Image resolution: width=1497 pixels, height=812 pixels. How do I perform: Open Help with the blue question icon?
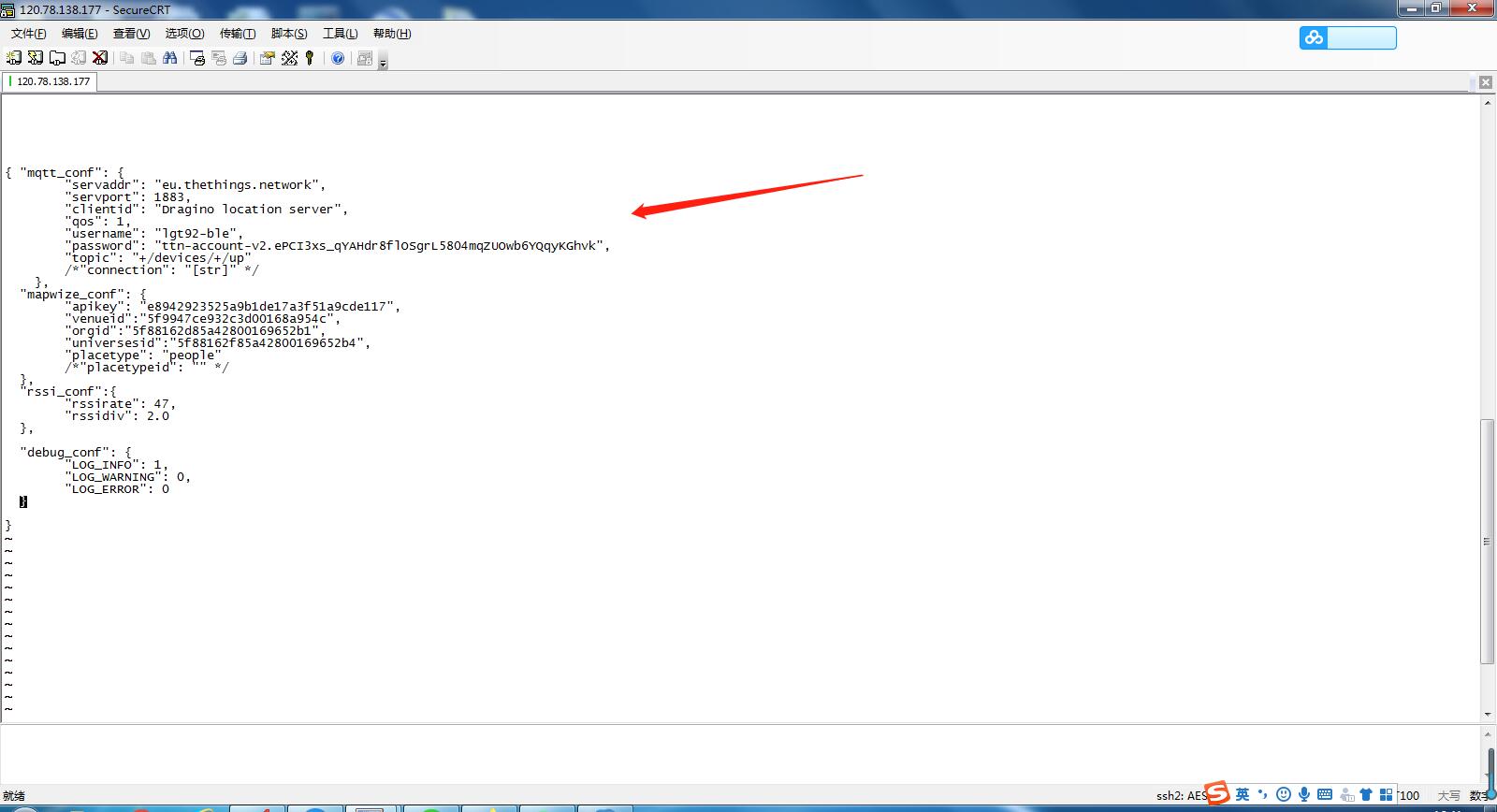(338, 58)
